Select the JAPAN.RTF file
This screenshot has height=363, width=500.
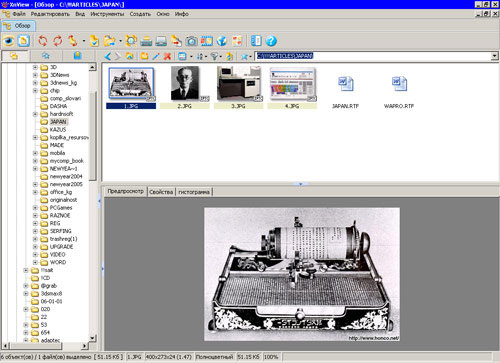point(345,91)
